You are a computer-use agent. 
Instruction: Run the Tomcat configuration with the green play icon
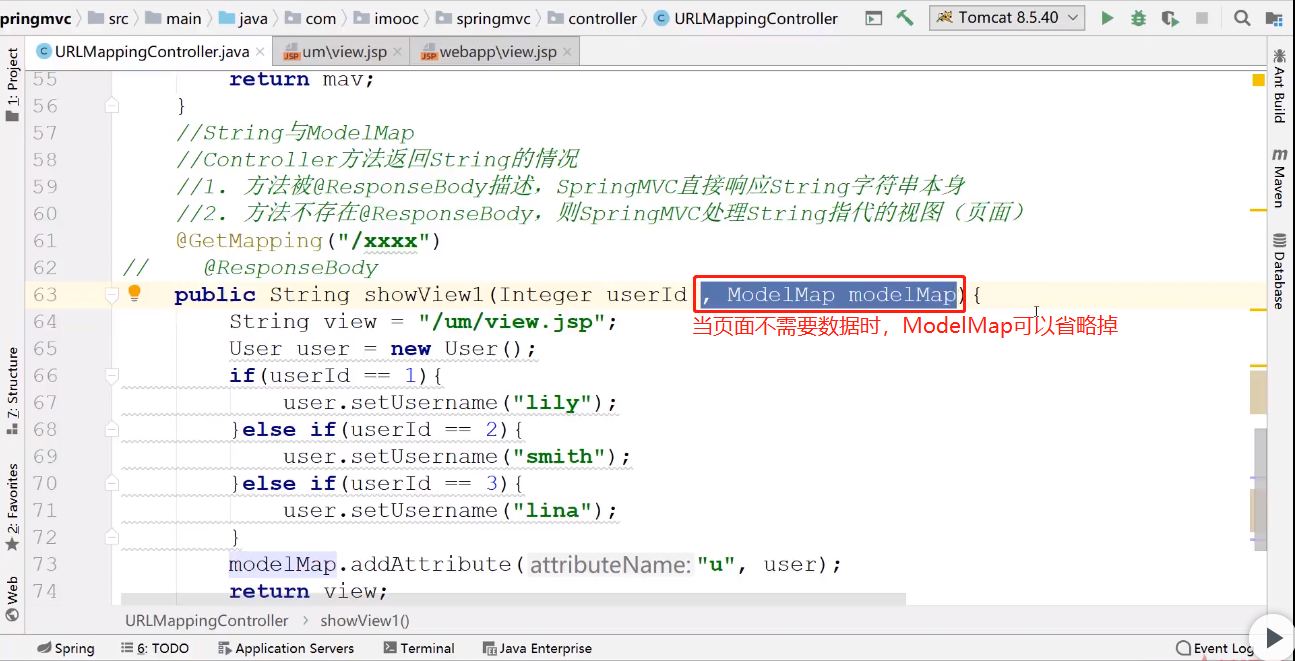pos(1107,18)
